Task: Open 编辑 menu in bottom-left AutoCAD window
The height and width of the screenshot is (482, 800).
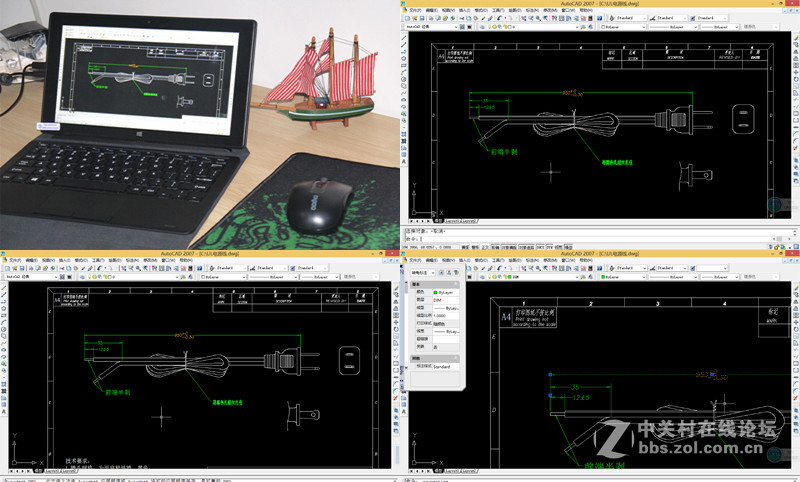Action: coord(32,260)
